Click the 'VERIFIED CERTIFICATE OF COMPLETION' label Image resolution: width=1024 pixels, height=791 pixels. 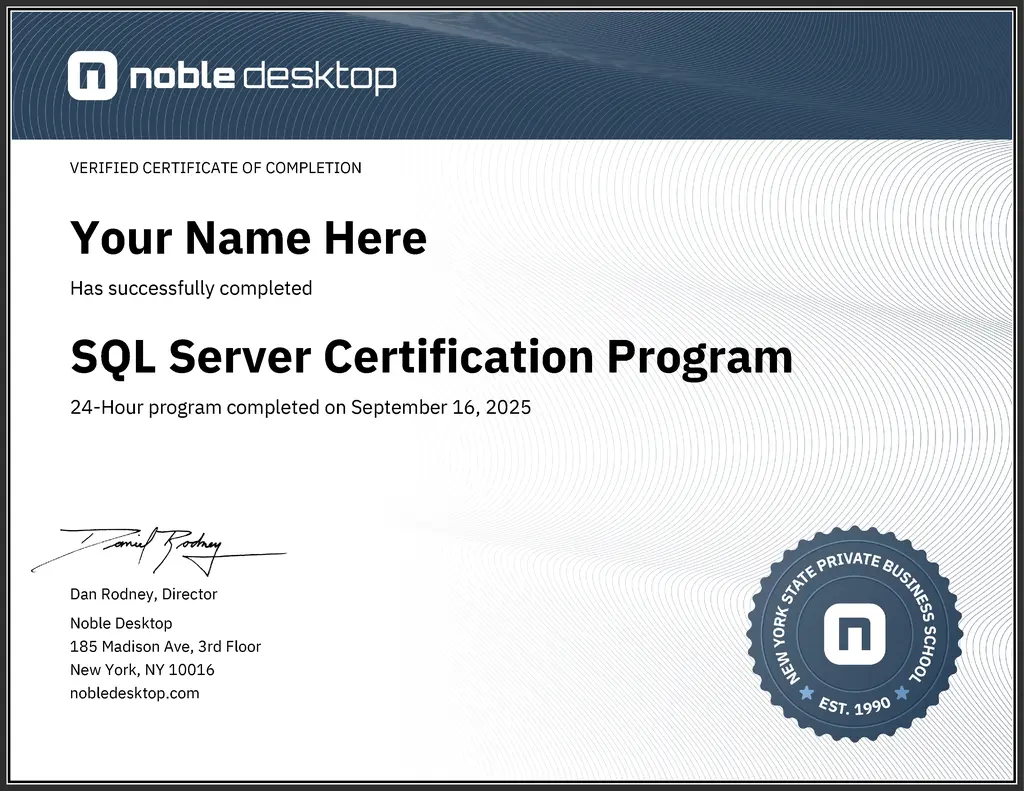tap(215, 168)
